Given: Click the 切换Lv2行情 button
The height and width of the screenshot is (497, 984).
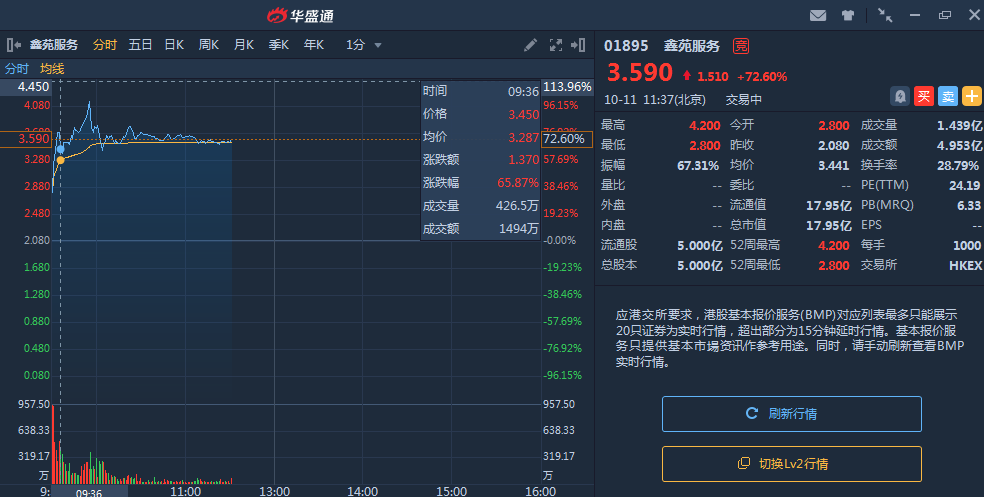Looking at the screenshot, I should coord(791,464).
